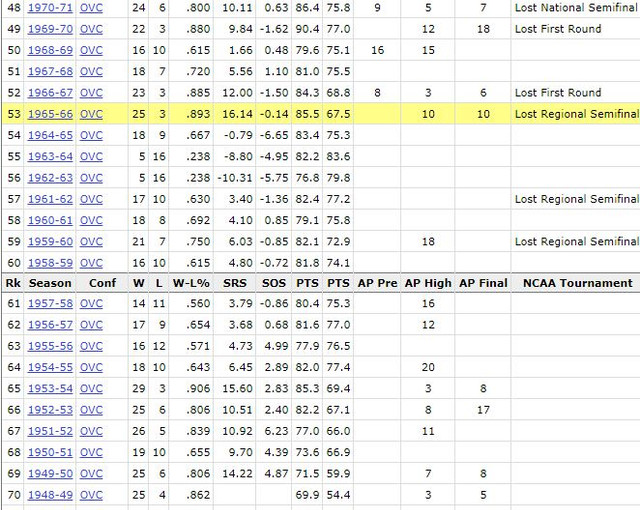
Task: Sort by the W column header
Action: 138,283
